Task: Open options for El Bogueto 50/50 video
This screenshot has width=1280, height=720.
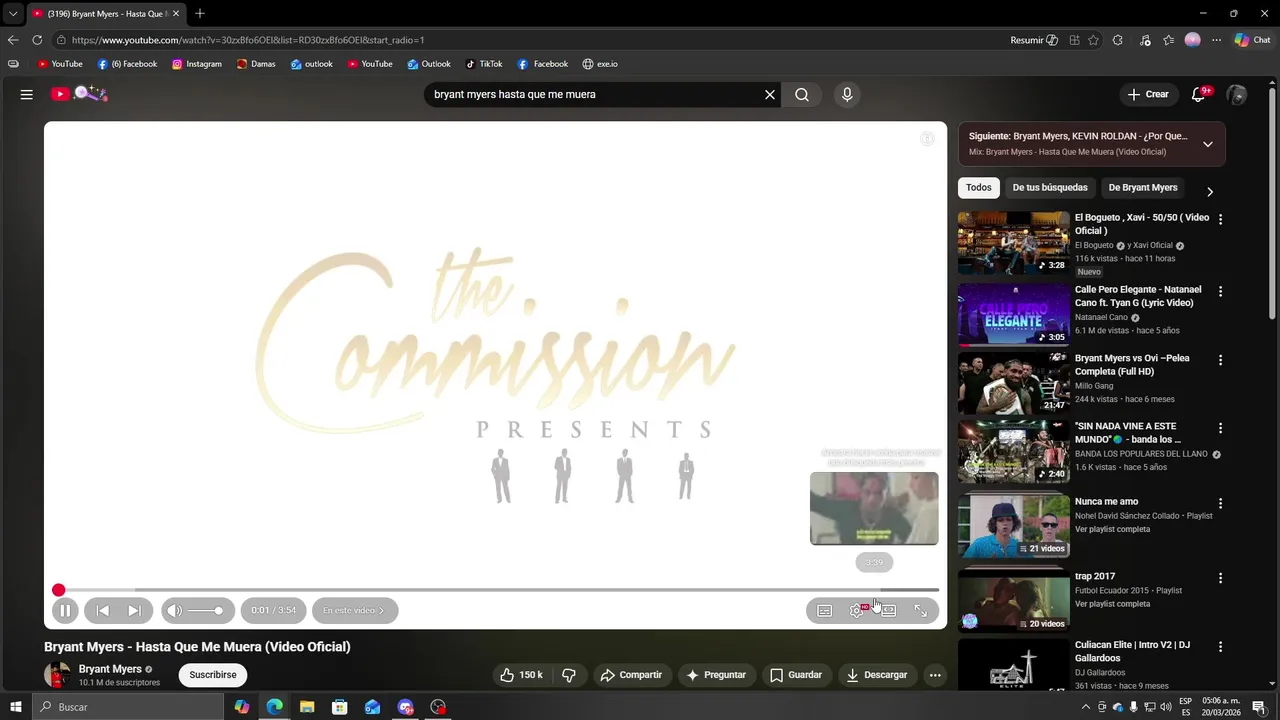Action: [x=1220, y=219]
